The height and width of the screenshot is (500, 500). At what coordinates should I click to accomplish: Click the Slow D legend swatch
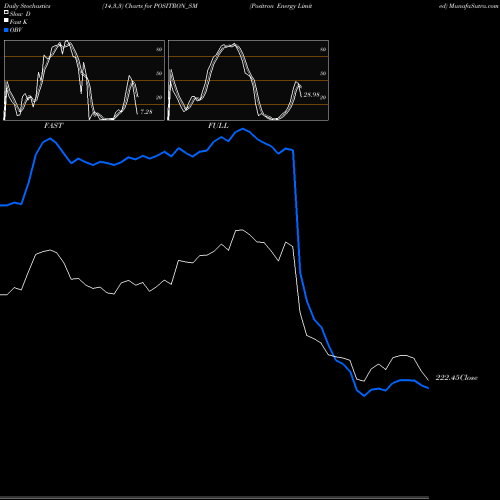point(6,12)
